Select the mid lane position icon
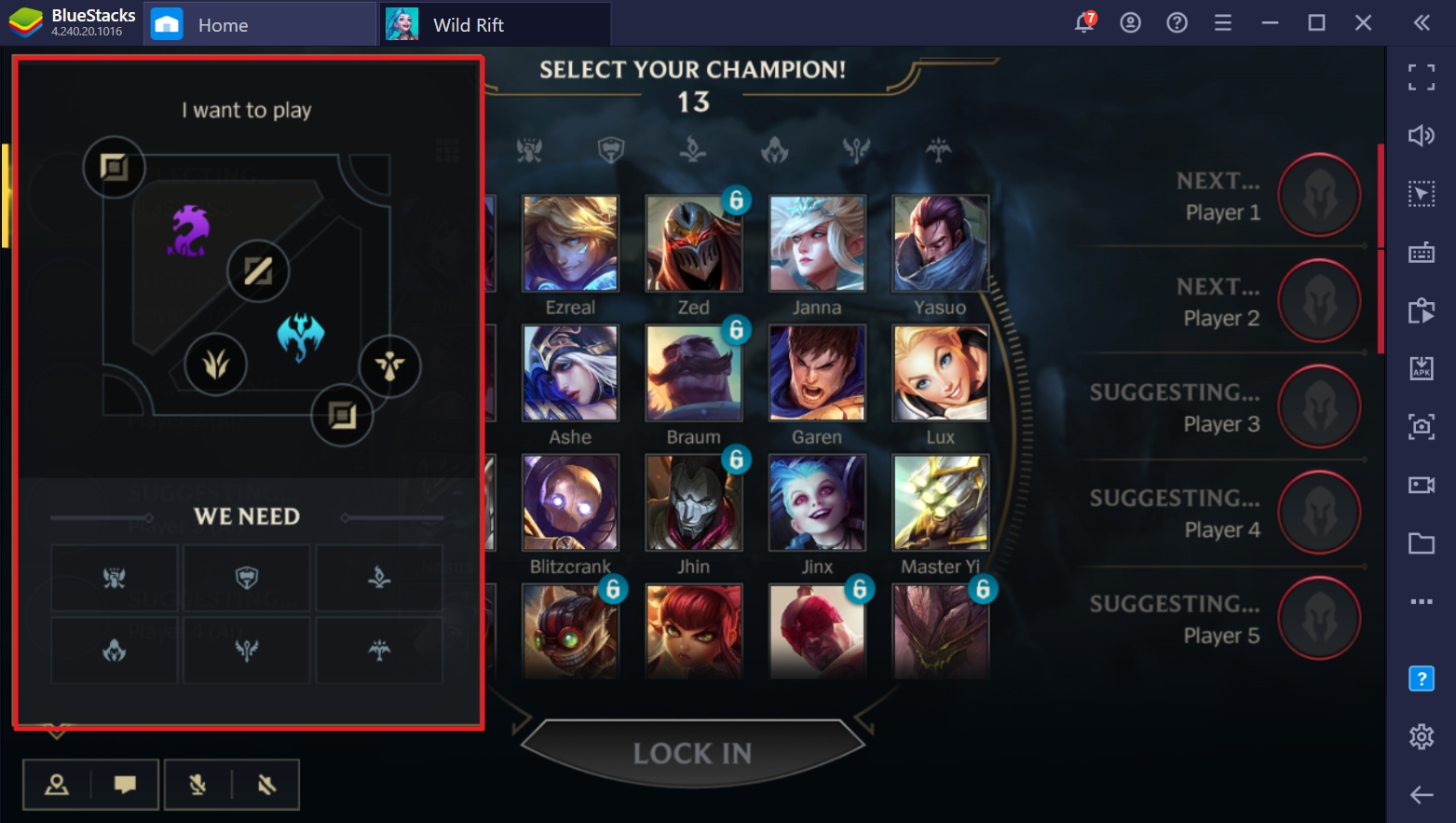1456x823 pixels. (258, 271)
